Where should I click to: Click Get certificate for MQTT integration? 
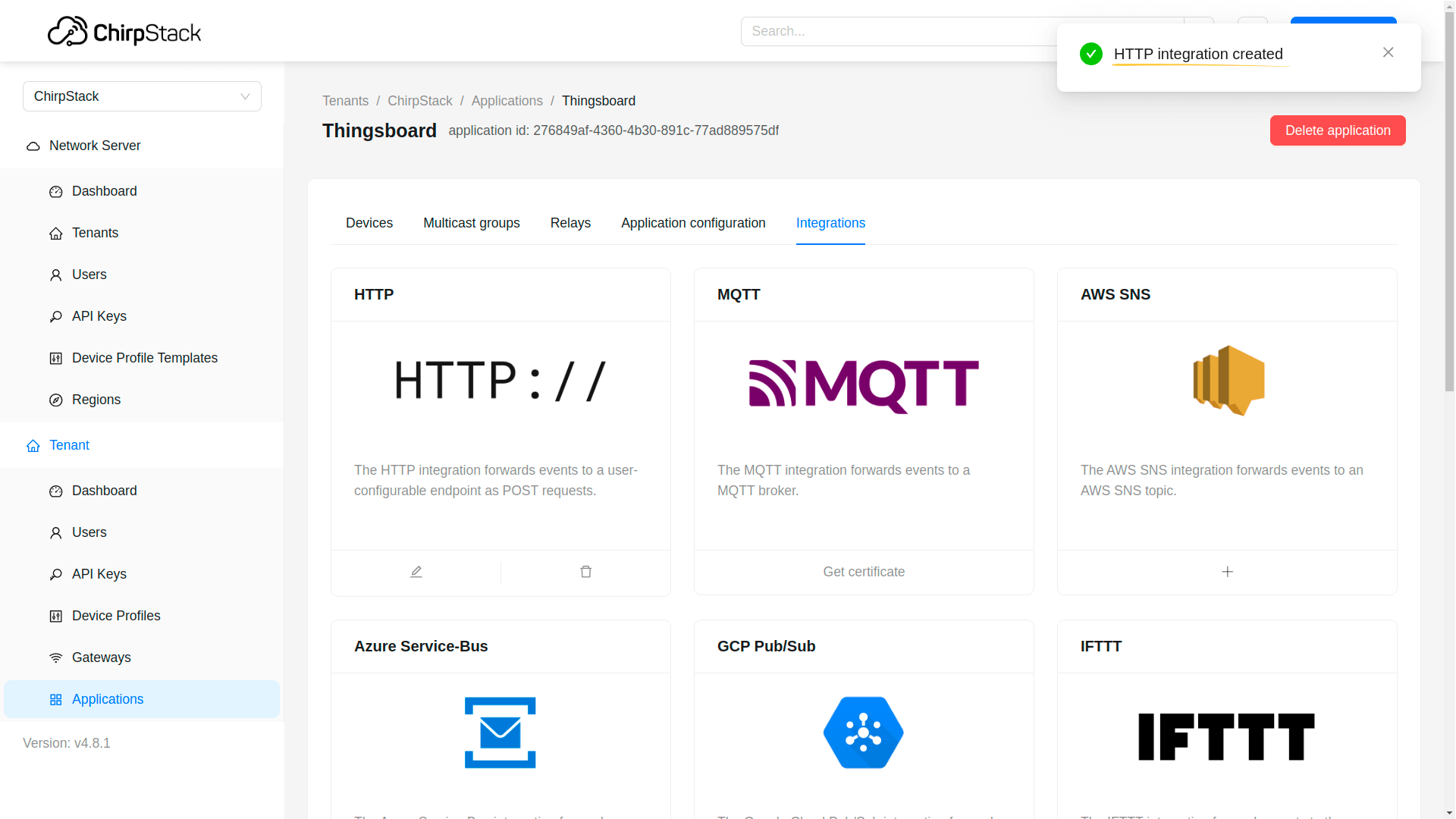(x=864, y=572)
